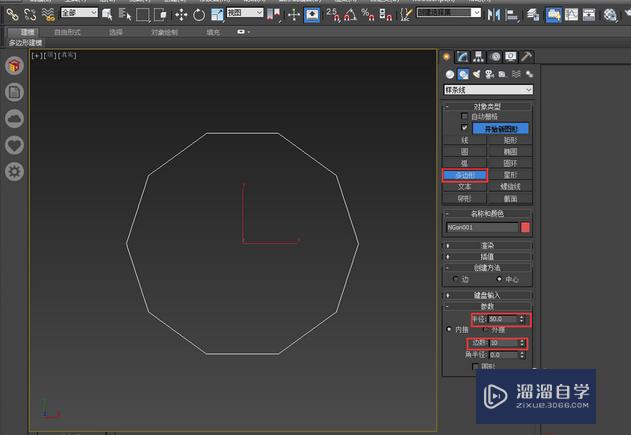631x435 pixels.
Task: Enable the 自动栅格 checkbox
Action: [464, 116]
